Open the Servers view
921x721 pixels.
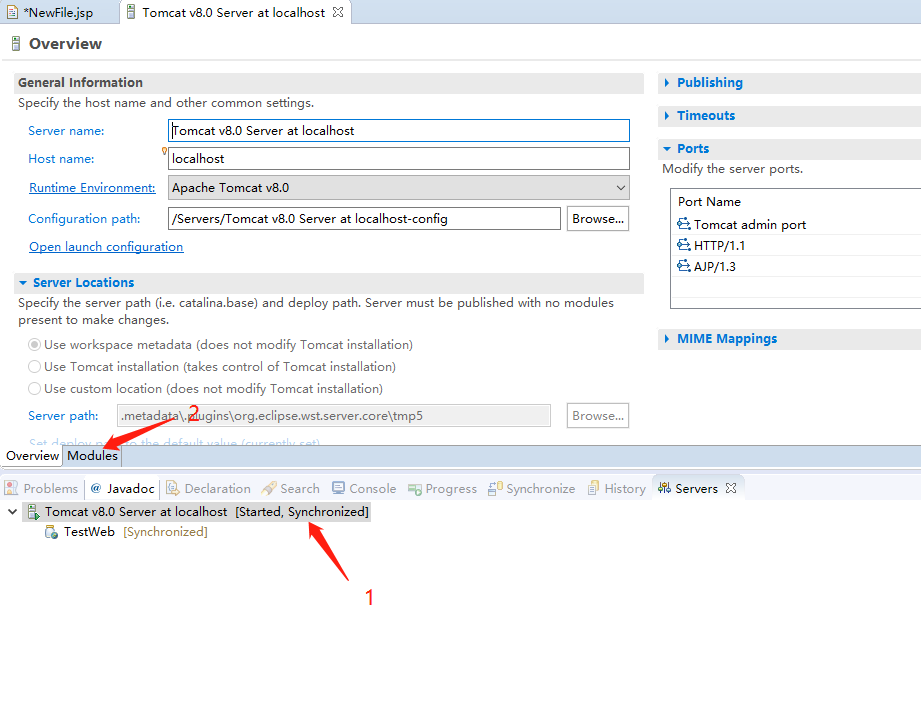[x=696, y=488]
